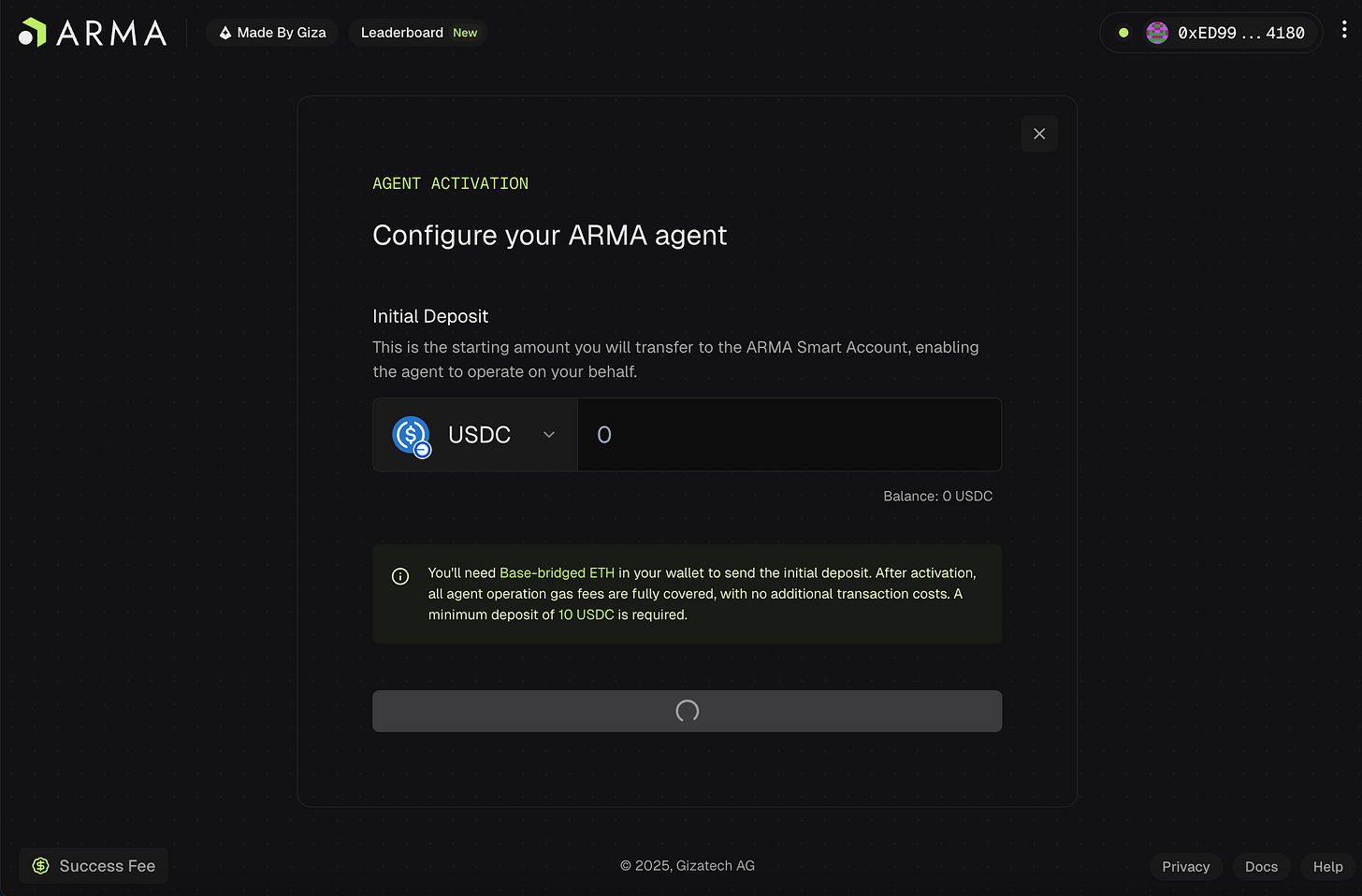Click the USDC token icon
This screenshot has height=896, width=1362.
412,435
